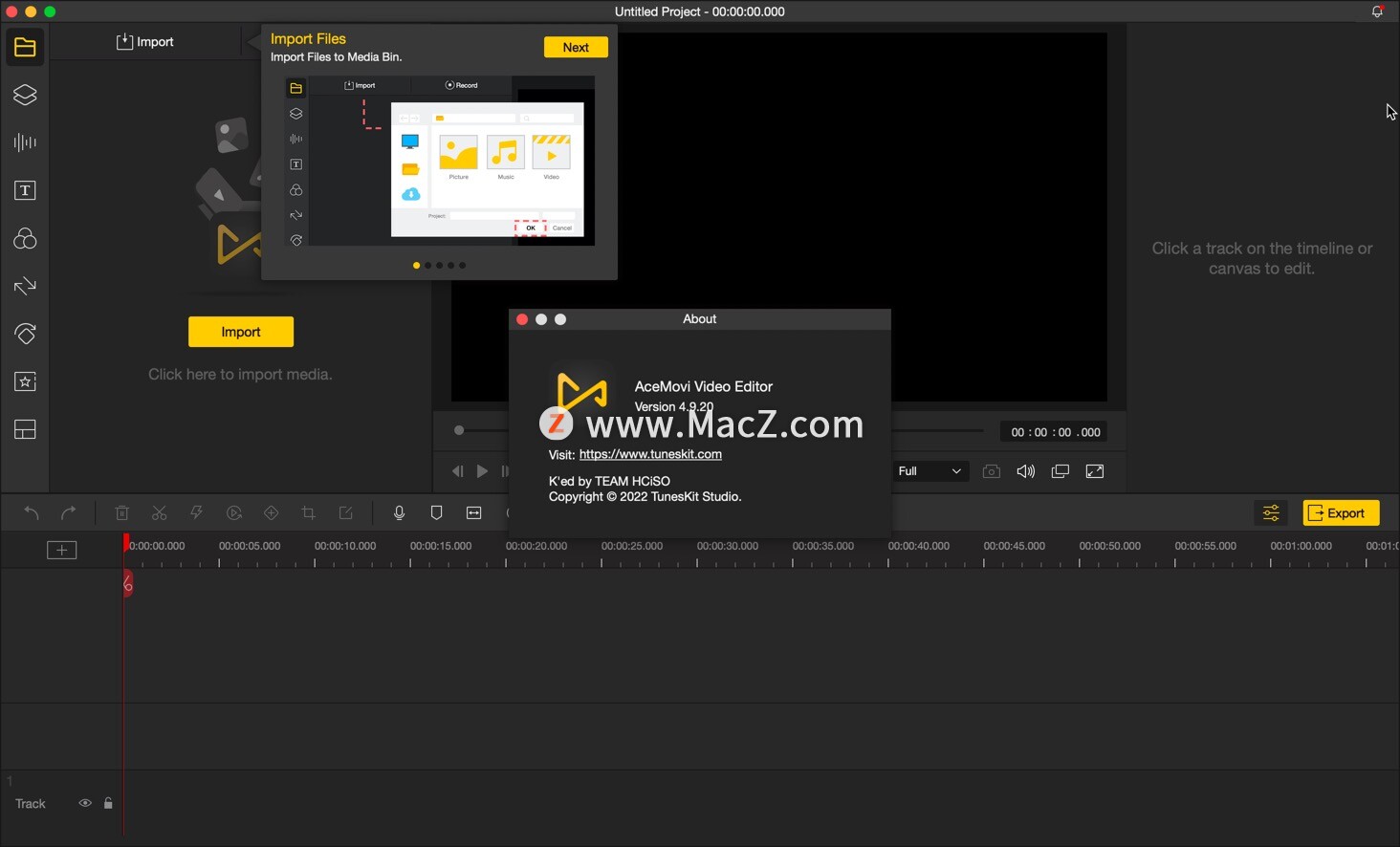The width and height of the screenshot is (1400, 847).
Task: Open the Text titles sidebar panel
Action: pos(25,190)
